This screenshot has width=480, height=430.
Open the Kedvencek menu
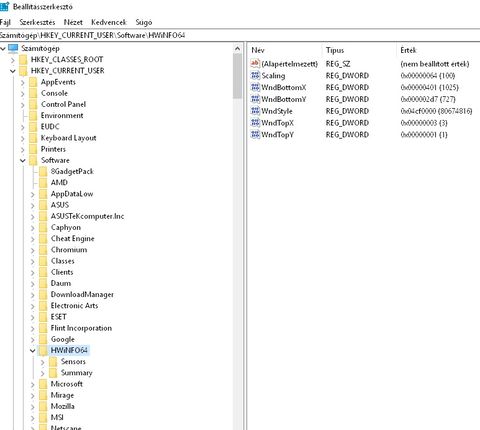point(109,22)
